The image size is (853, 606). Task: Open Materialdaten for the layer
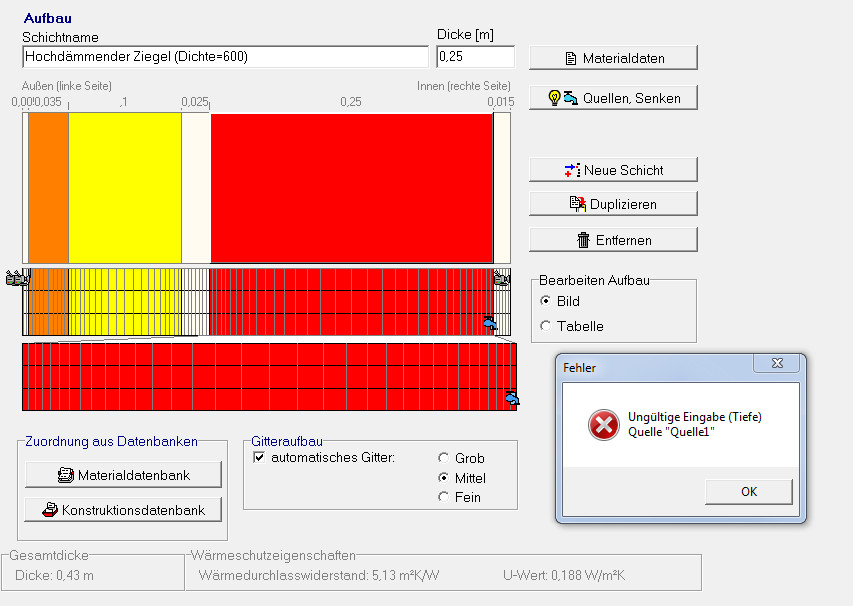pos(613,58)
